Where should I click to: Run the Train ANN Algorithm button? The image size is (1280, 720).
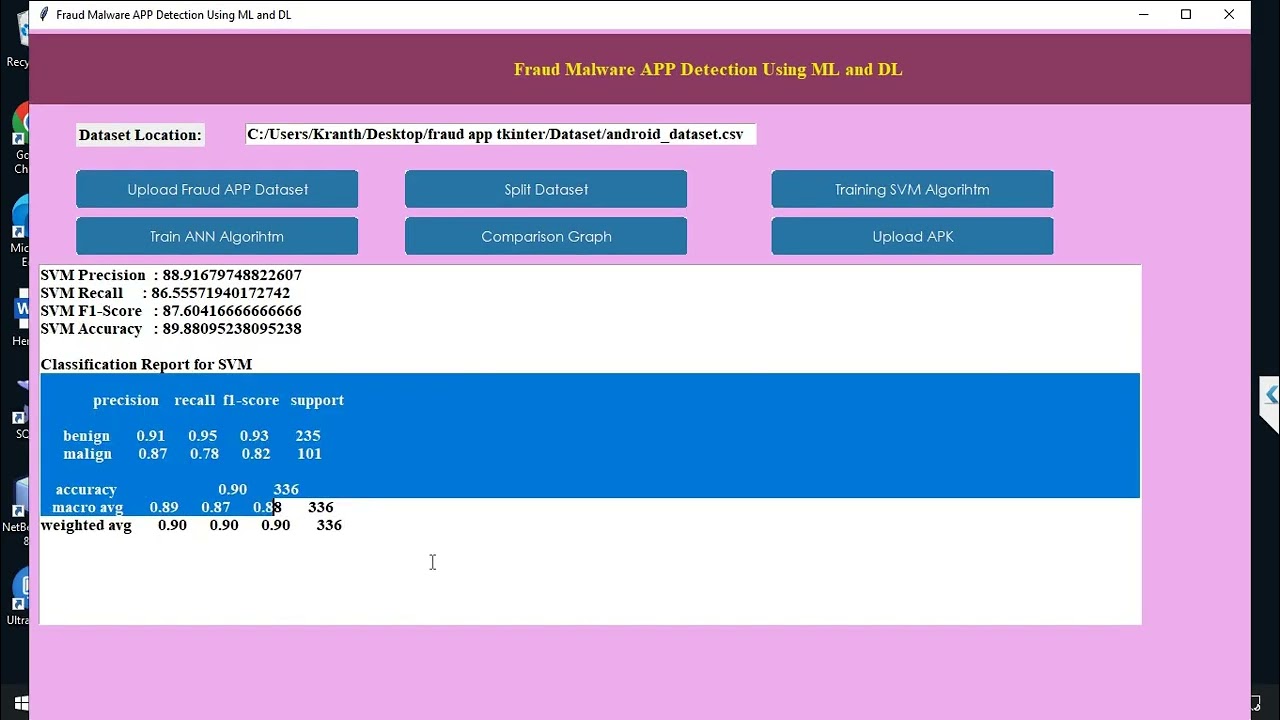tap(217, 236)
